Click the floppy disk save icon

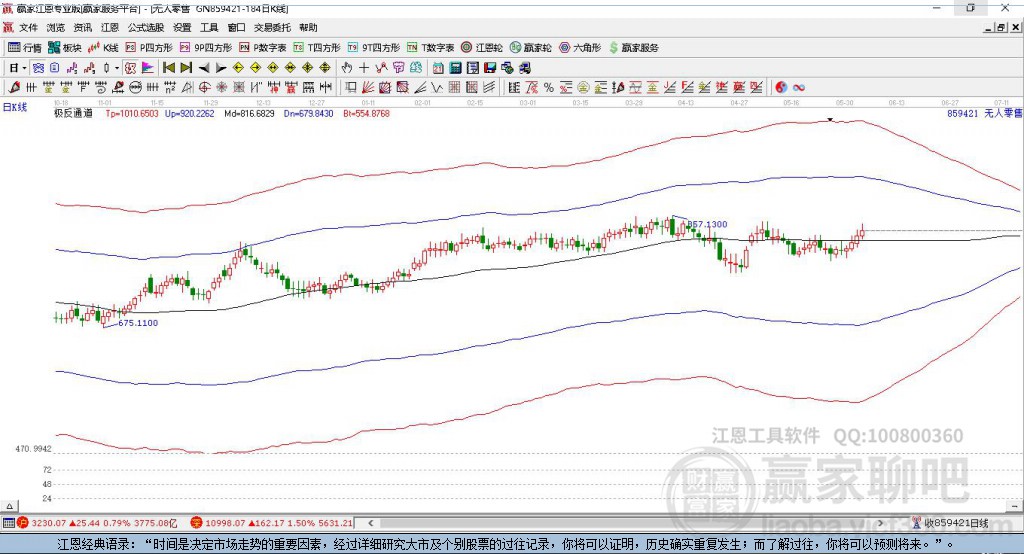[x=490, y=67]
